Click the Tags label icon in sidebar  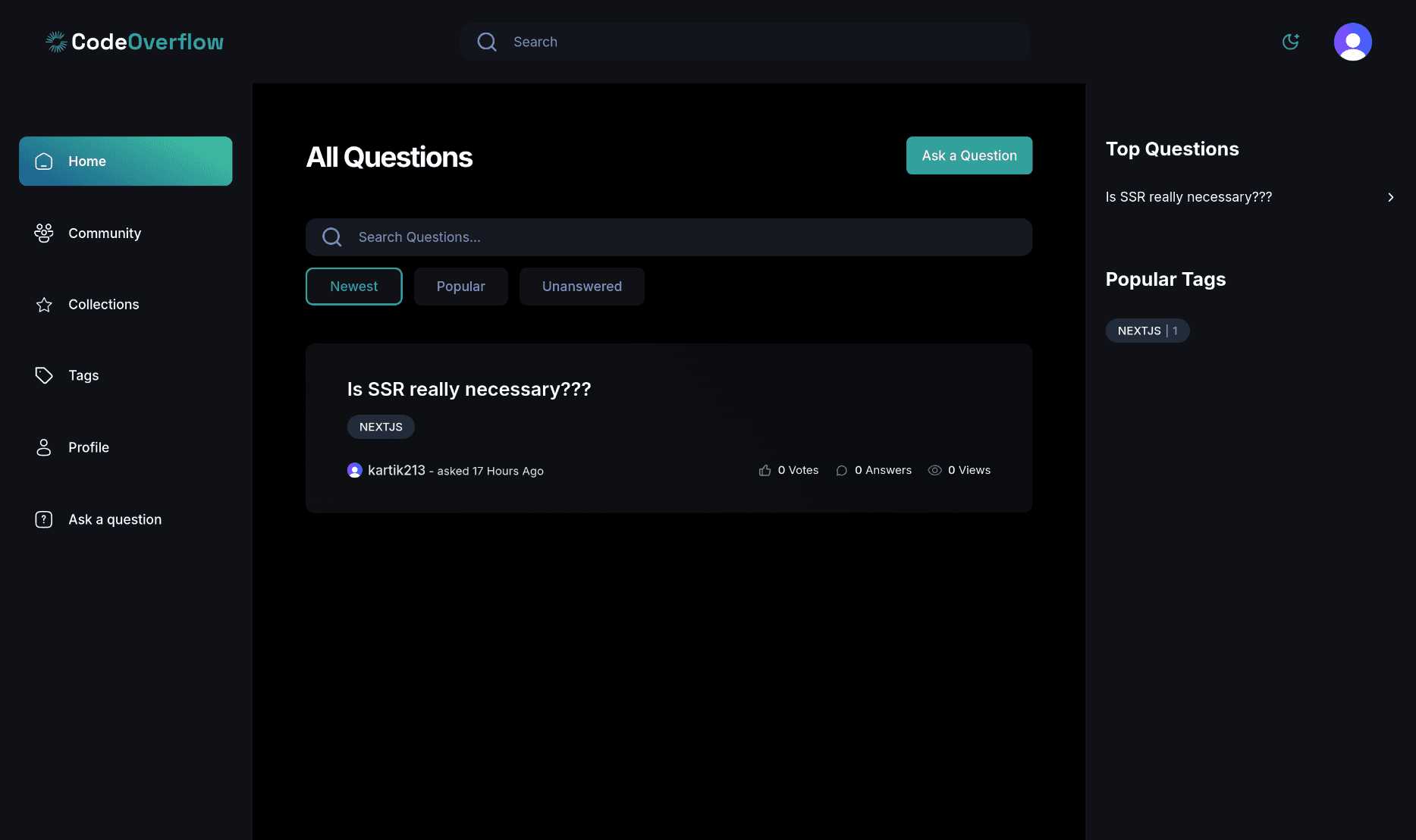pyautogui.click(x=44, y=375)
